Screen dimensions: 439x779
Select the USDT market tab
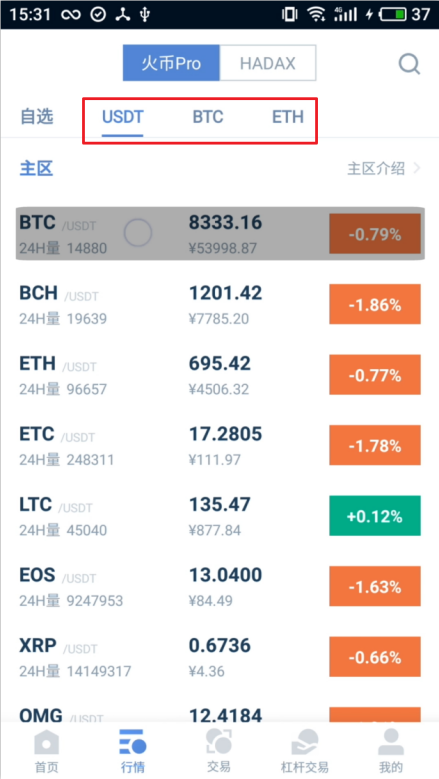point(123,117)
